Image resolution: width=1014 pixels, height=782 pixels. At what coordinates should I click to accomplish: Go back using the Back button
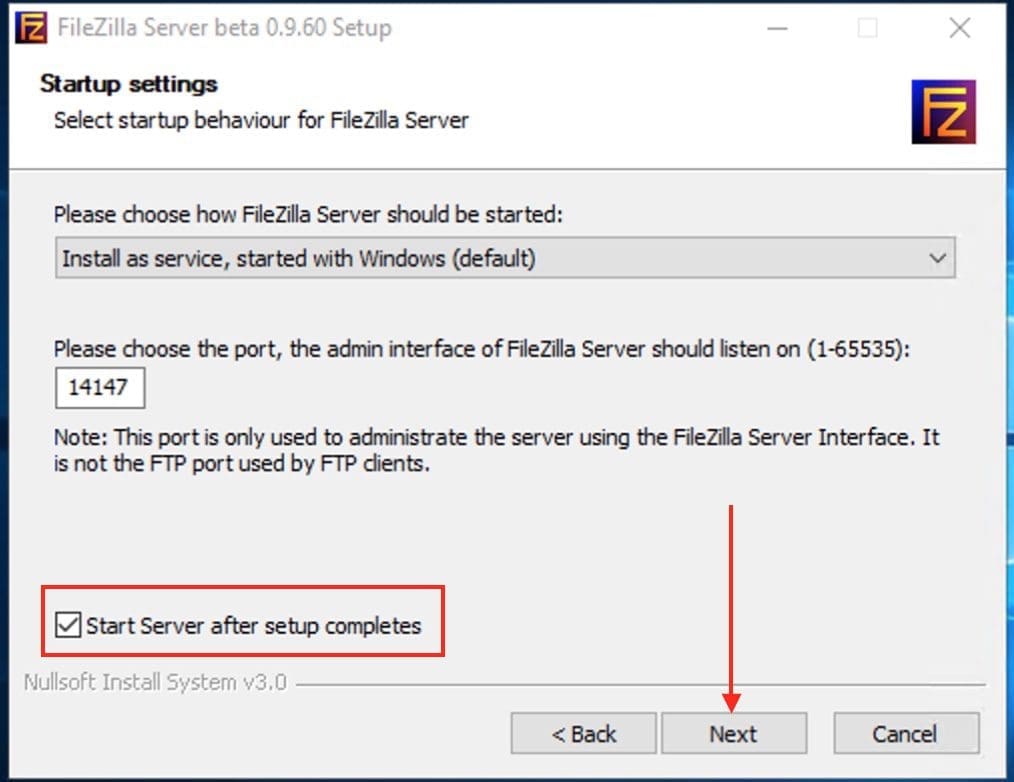click(583, 733)
